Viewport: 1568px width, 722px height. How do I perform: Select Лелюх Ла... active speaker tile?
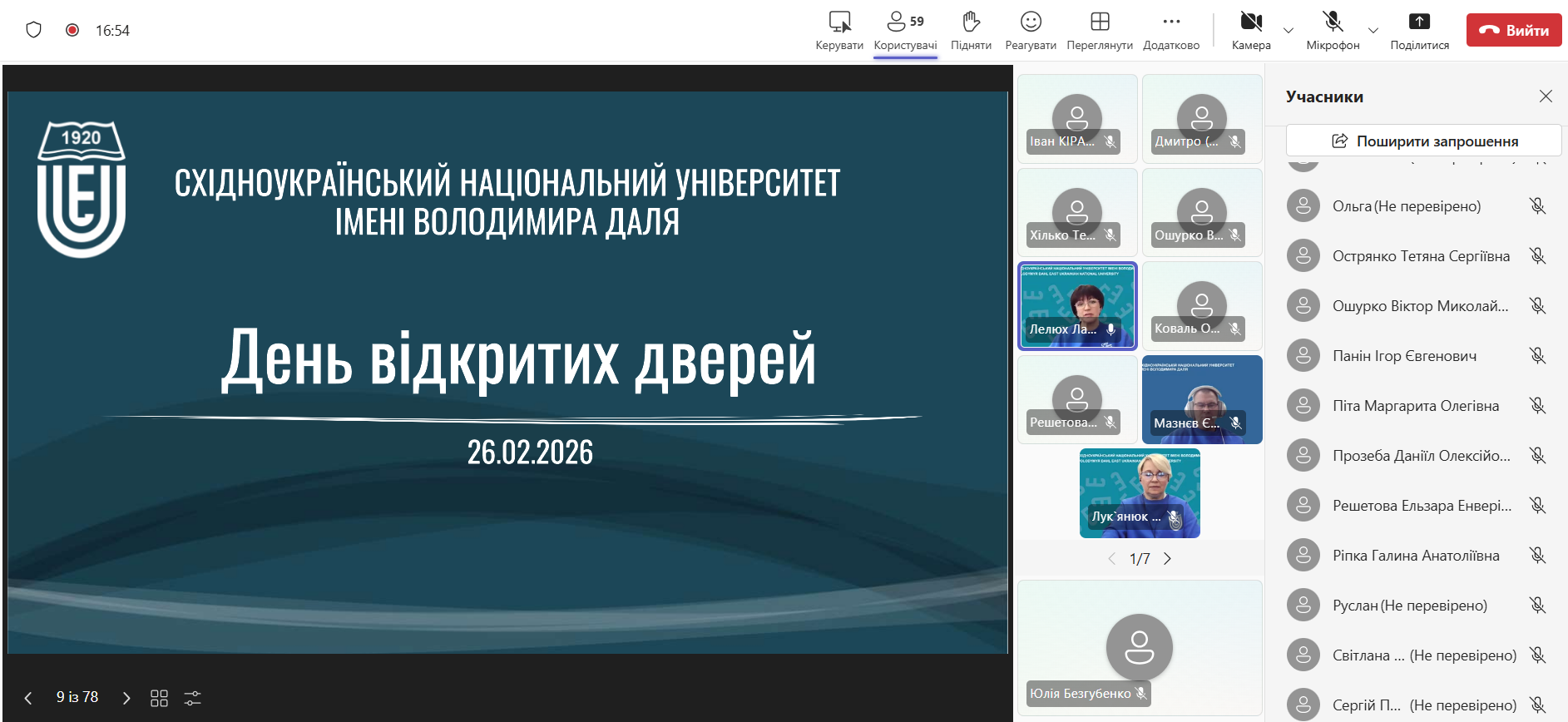pyautogui.click(x=1077, y=306)
